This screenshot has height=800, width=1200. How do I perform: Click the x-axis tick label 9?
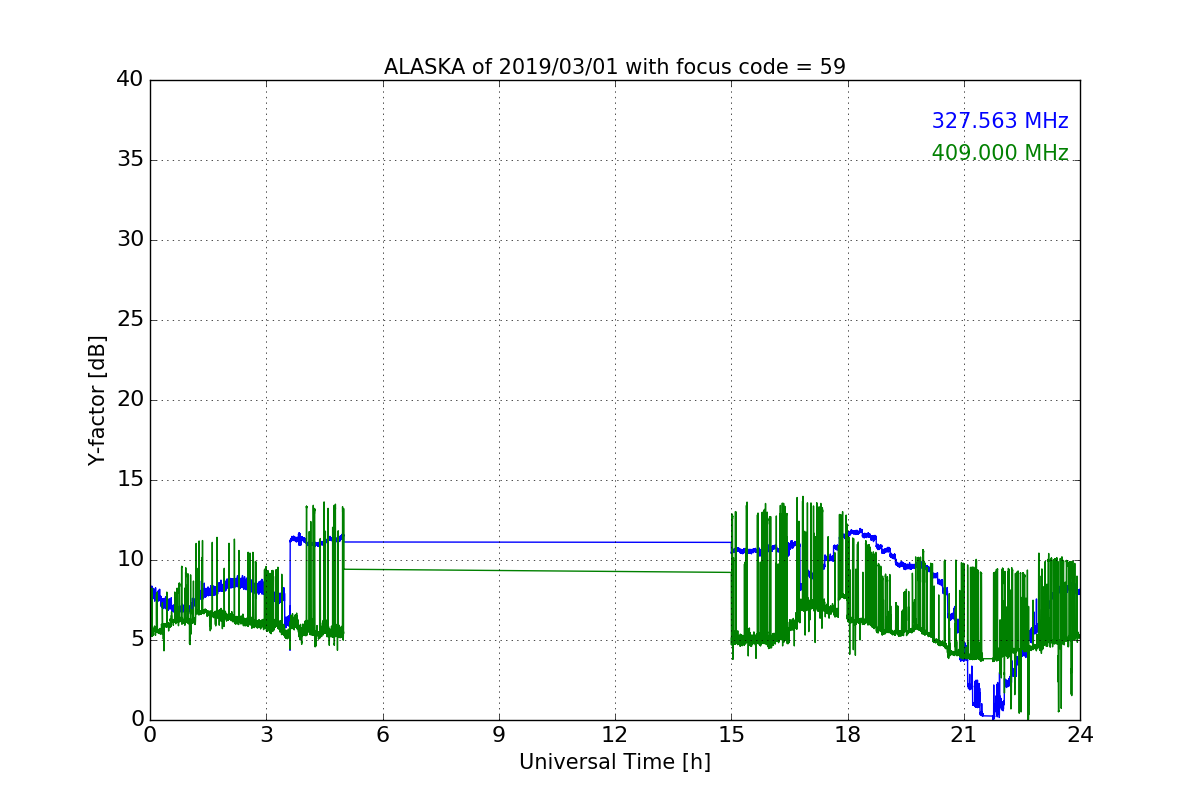pyautogui.click(x=499, y=735)
